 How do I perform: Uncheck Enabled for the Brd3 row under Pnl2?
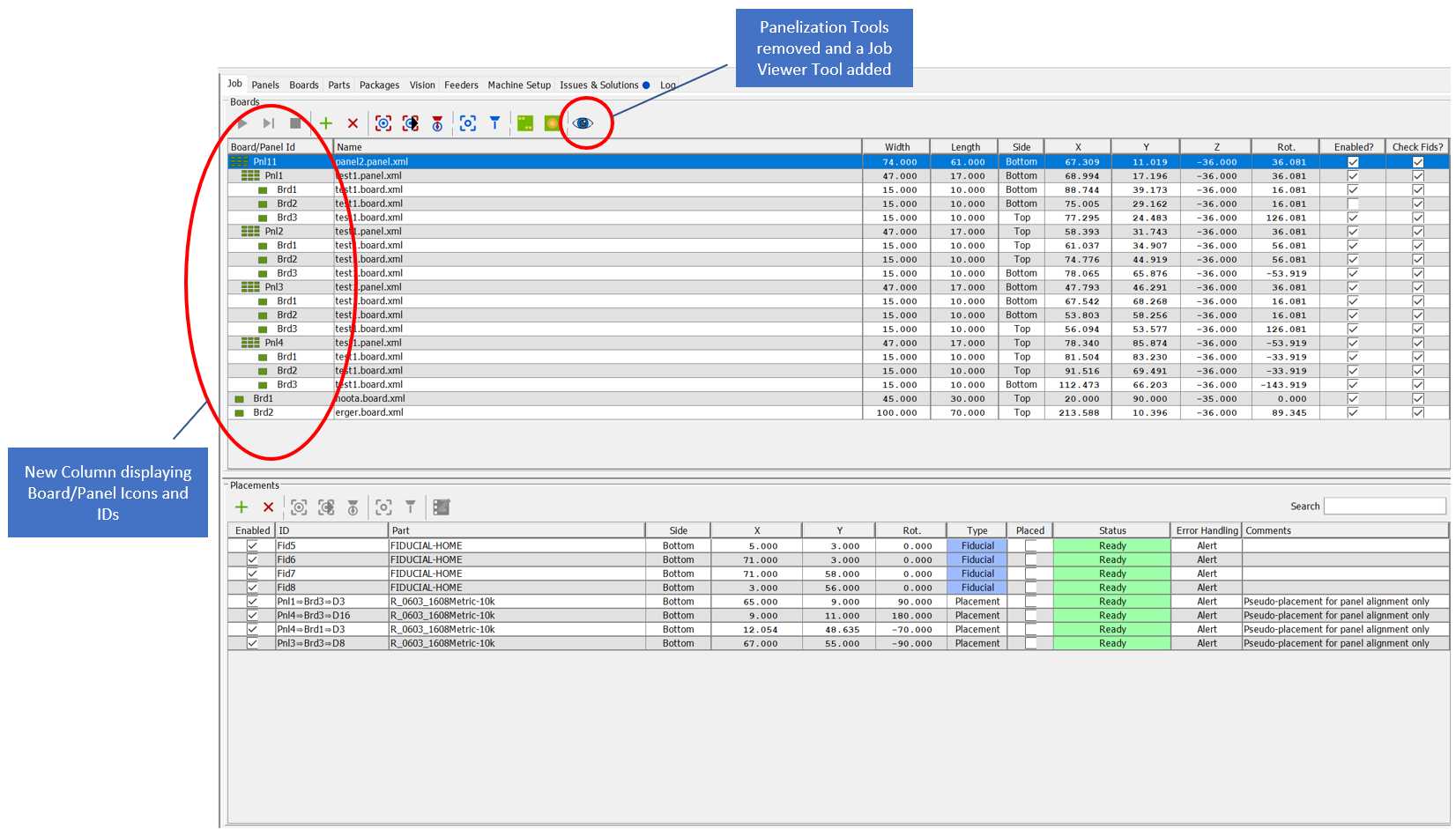point(1353,273)
